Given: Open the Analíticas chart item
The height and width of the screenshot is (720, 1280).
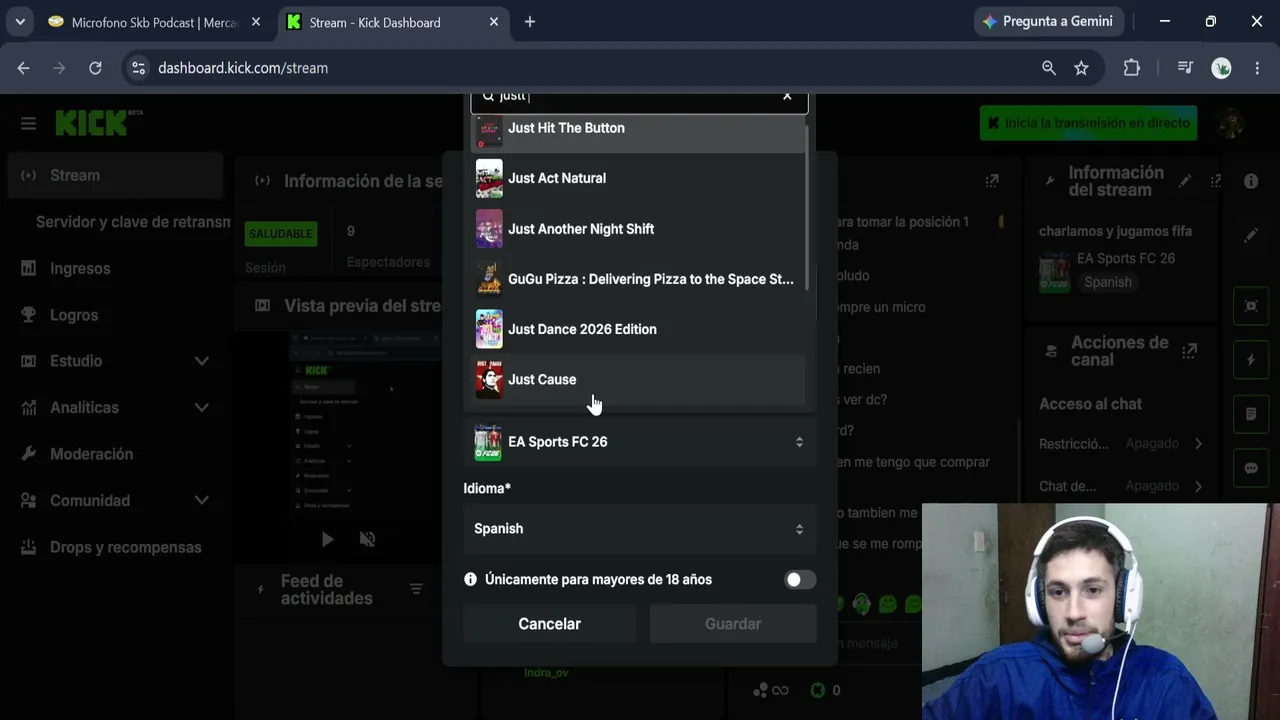Looking at the screenshot, I should click(x=84, y=408).
